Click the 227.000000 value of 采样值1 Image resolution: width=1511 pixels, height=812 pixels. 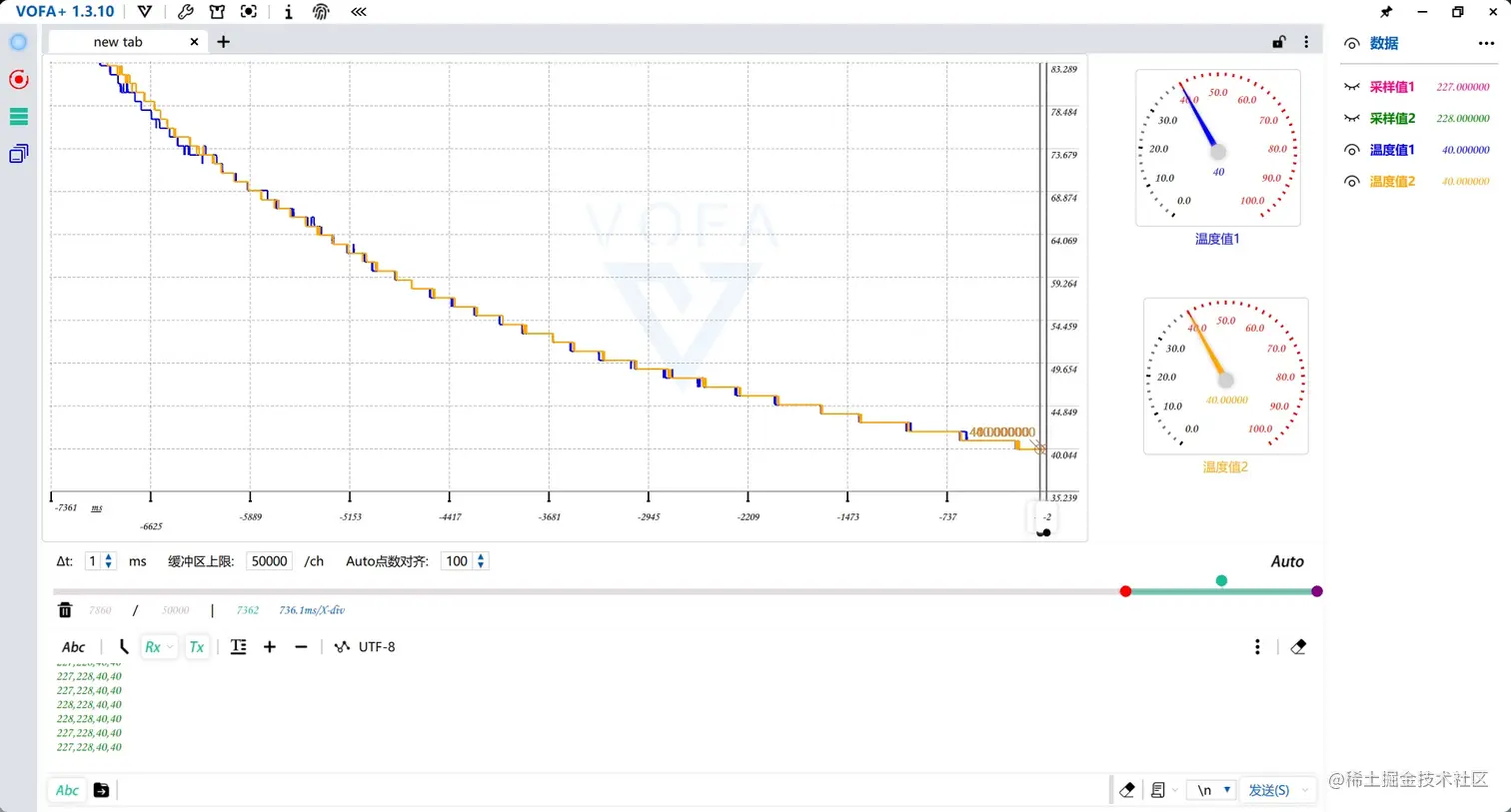[x=1463, y=87]
